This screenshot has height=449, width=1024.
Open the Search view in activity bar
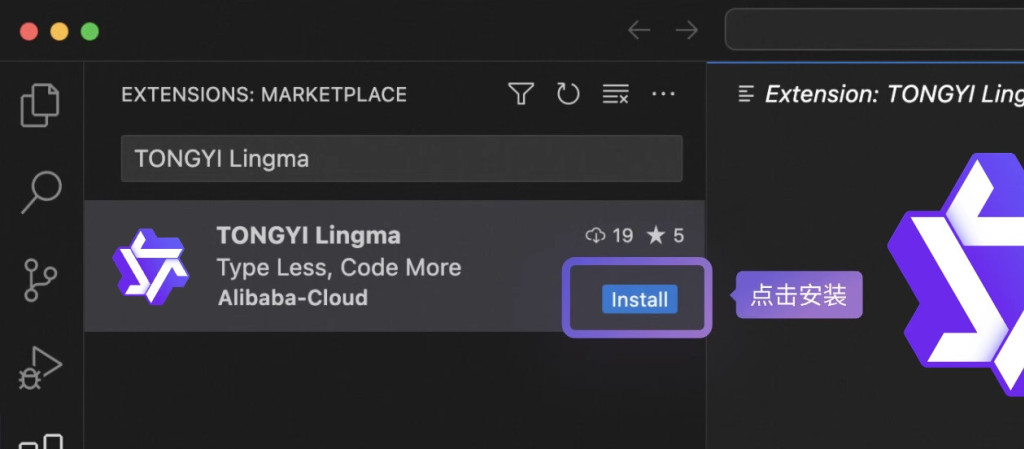pyautogui.click(x=41, y=191)
